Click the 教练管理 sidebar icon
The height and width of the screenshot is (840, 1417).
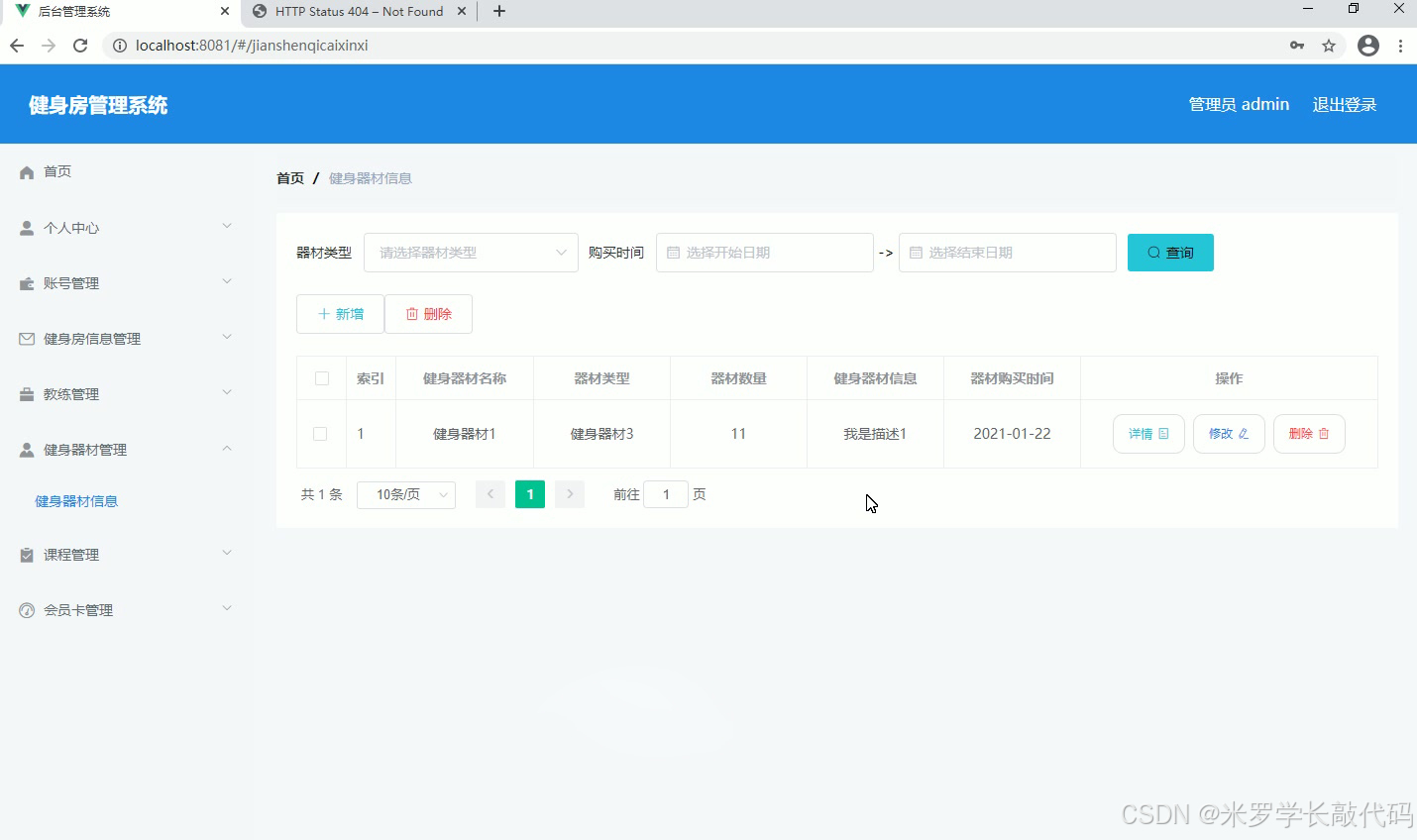26,393
